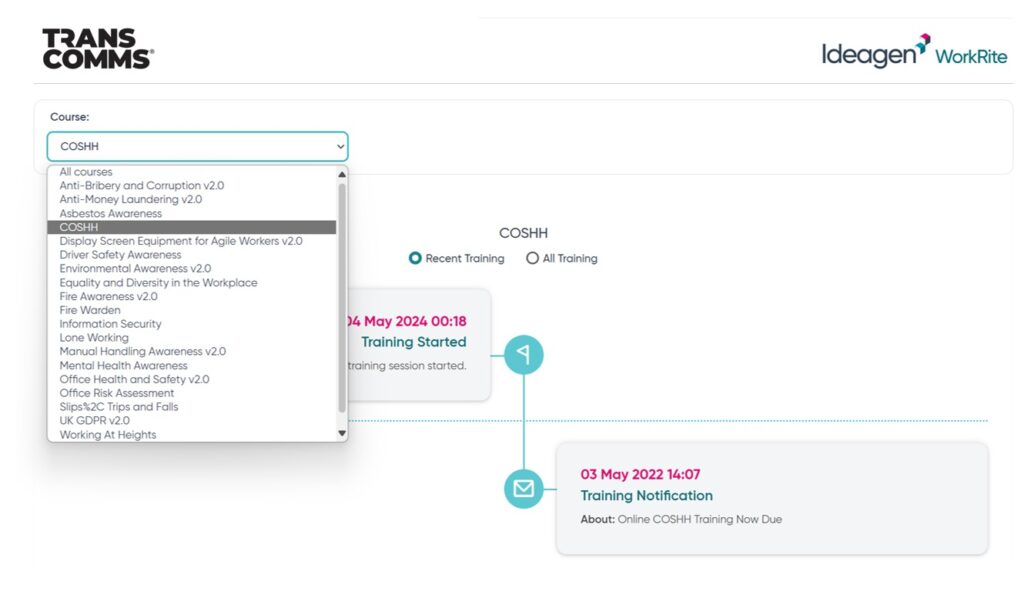Viewport: 1024px width, 601px height.
Task: Click the Training Notification envelope icon
Action: (x=523, y=489)
